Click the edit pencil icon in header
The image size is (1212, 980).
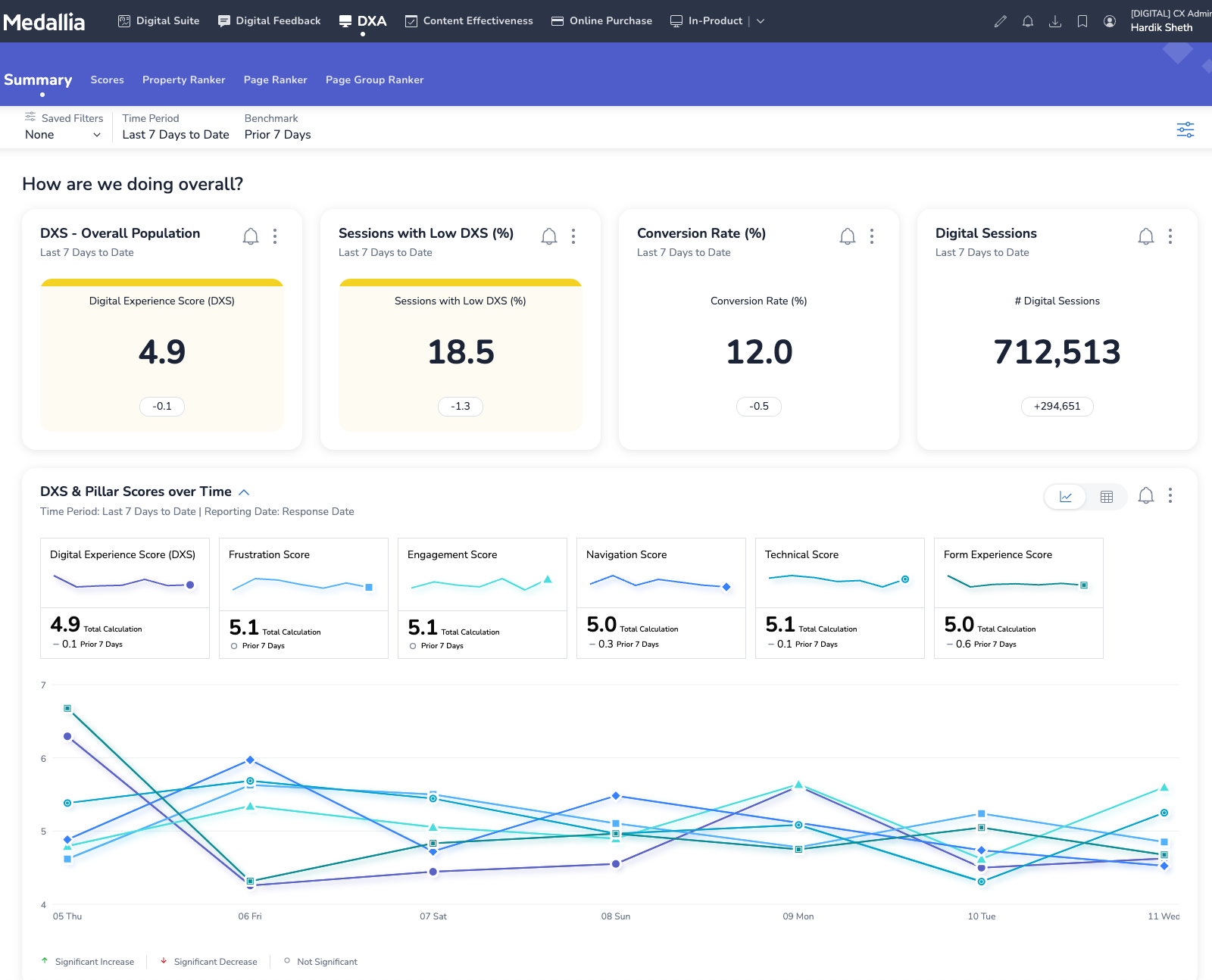1000,21
